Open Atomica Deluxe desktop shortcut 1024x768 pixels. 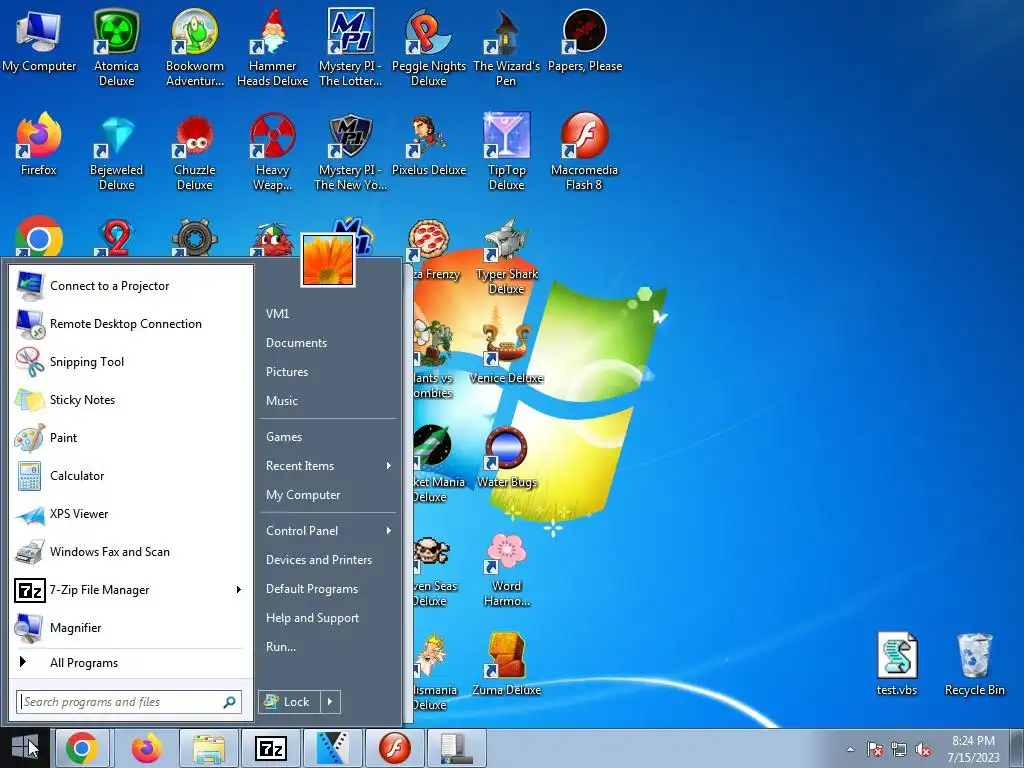[x=116, y=48]
